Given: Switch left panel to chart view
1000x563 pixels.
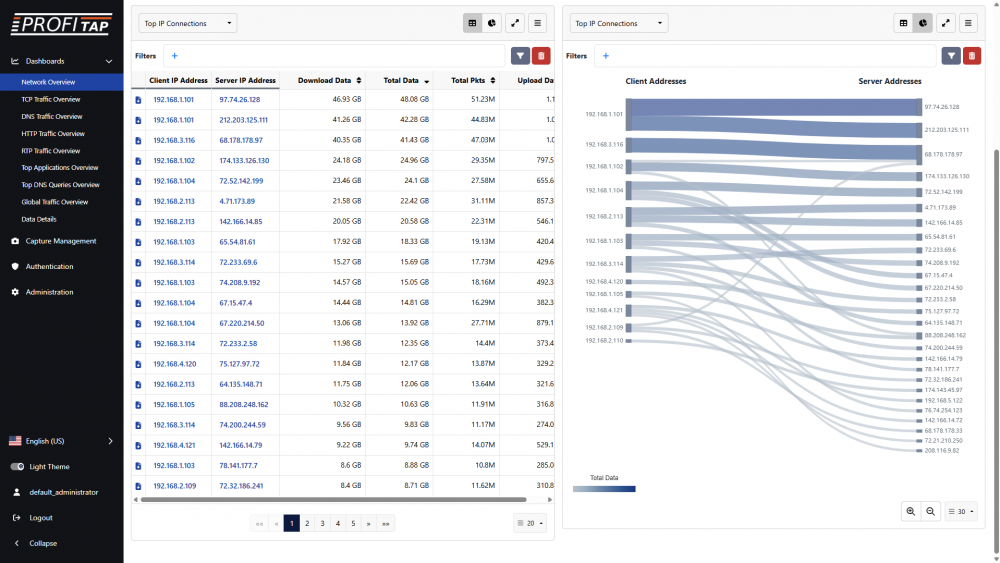Looking at the screenshot, I should tap(493, 23).
